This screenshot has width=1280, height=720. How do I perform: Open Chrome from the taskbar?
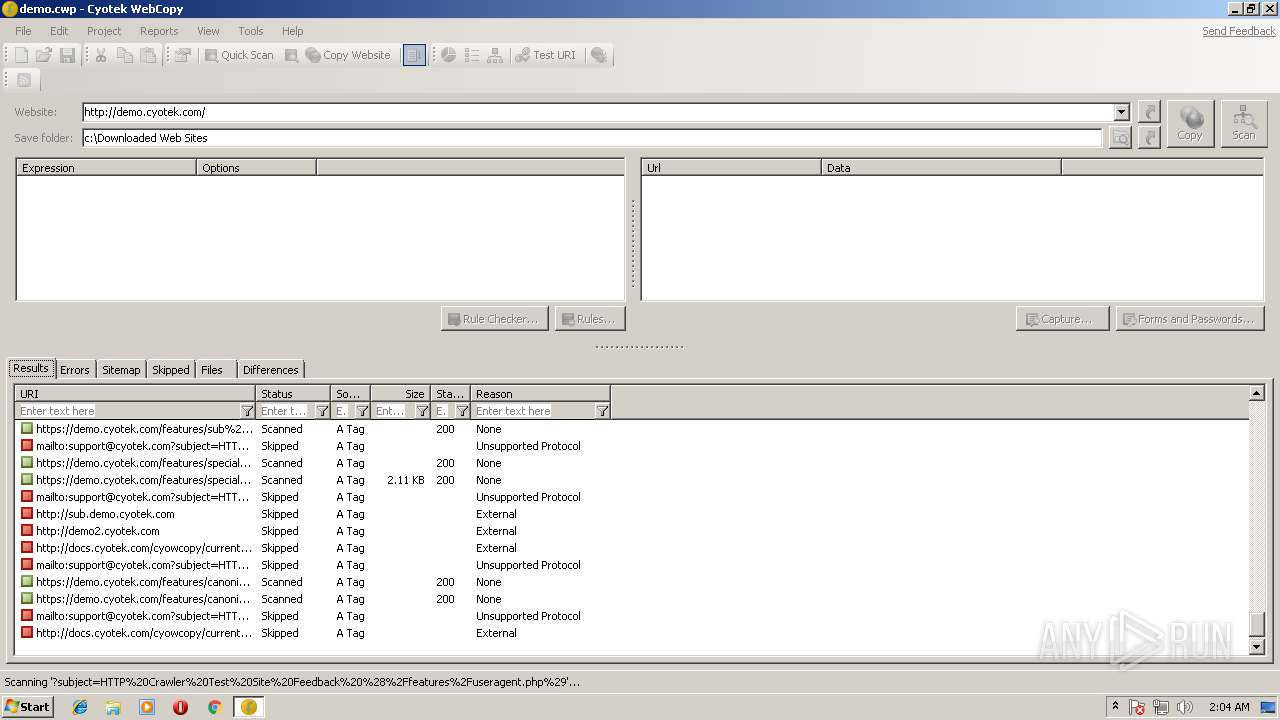214,707
